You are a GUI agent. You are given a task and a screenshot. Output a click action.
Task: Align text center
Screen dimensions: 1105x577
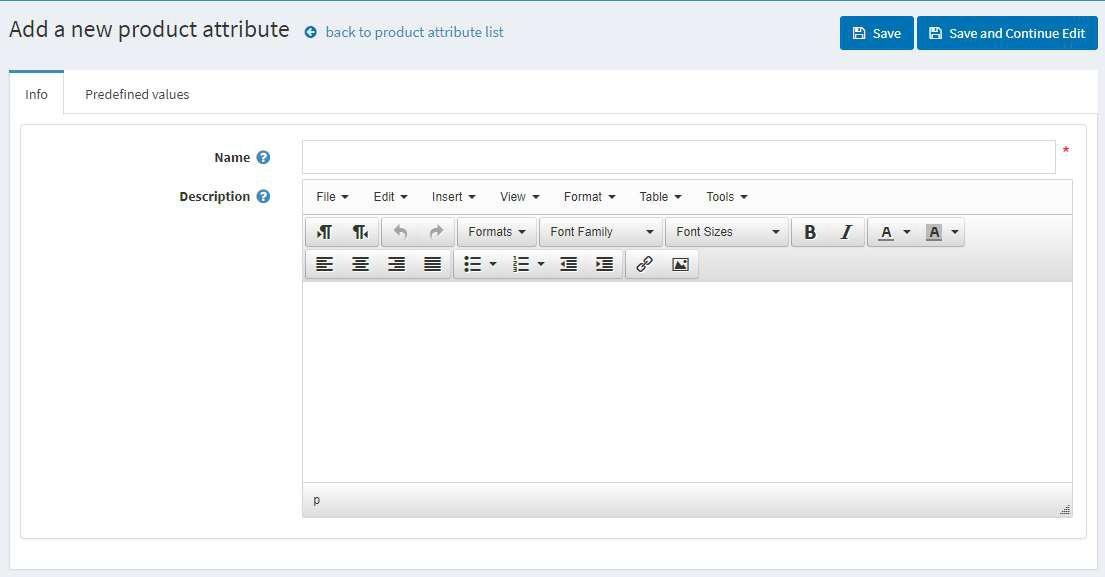click(360, 264)
